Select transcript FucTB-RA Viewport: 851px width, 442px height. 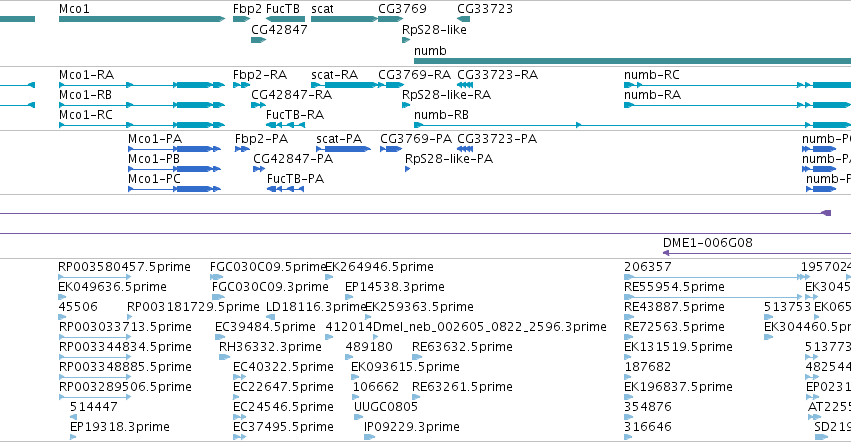[x=285, y=125]
